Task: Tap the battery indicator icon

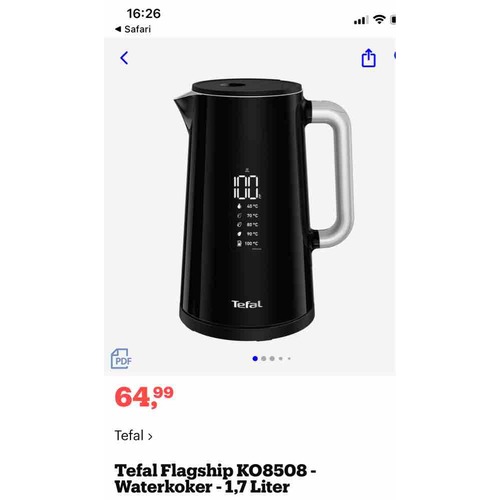Action: (x=393, y=20)
